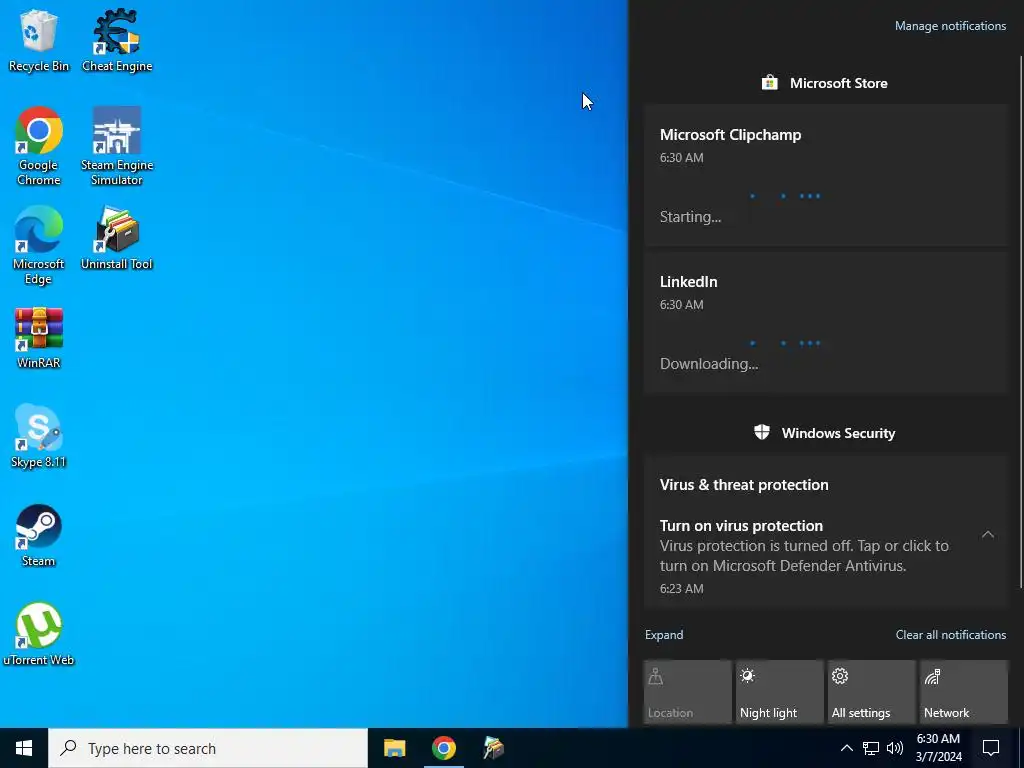The image size is (1024, 768).
Task: Switch to Chrome in the taskbar
Action: pyautogui.click(x=443, y=748)
